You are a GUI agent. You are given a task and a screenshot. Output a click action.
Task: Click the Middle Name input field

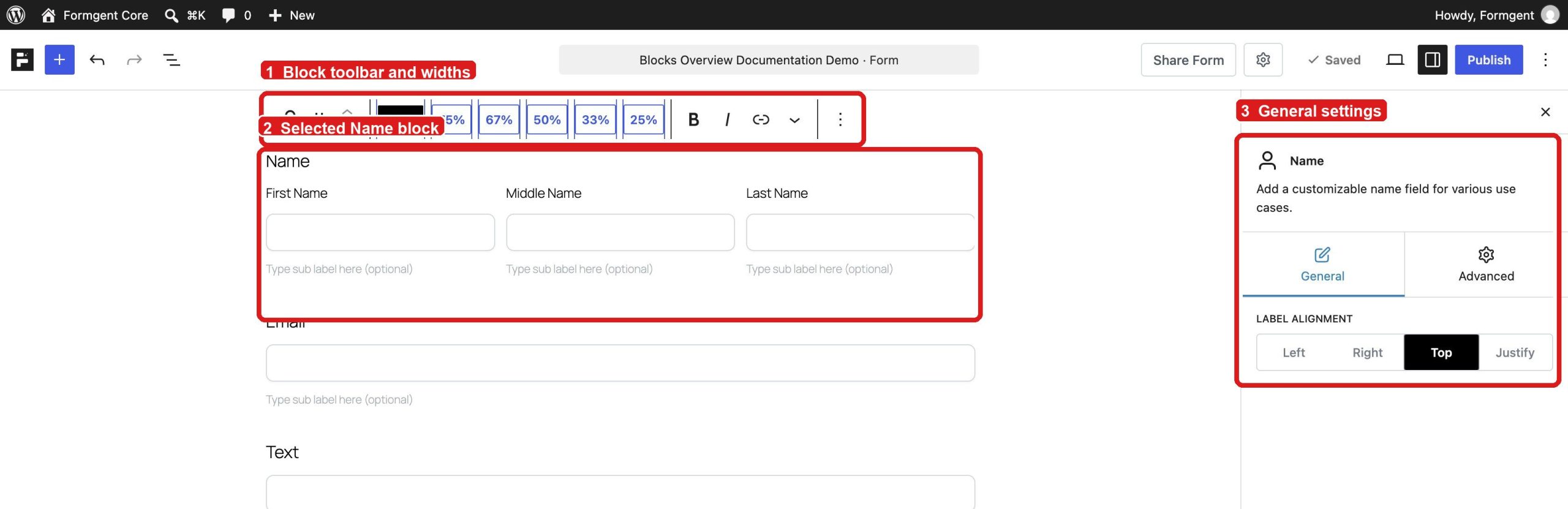click(620, 232)
